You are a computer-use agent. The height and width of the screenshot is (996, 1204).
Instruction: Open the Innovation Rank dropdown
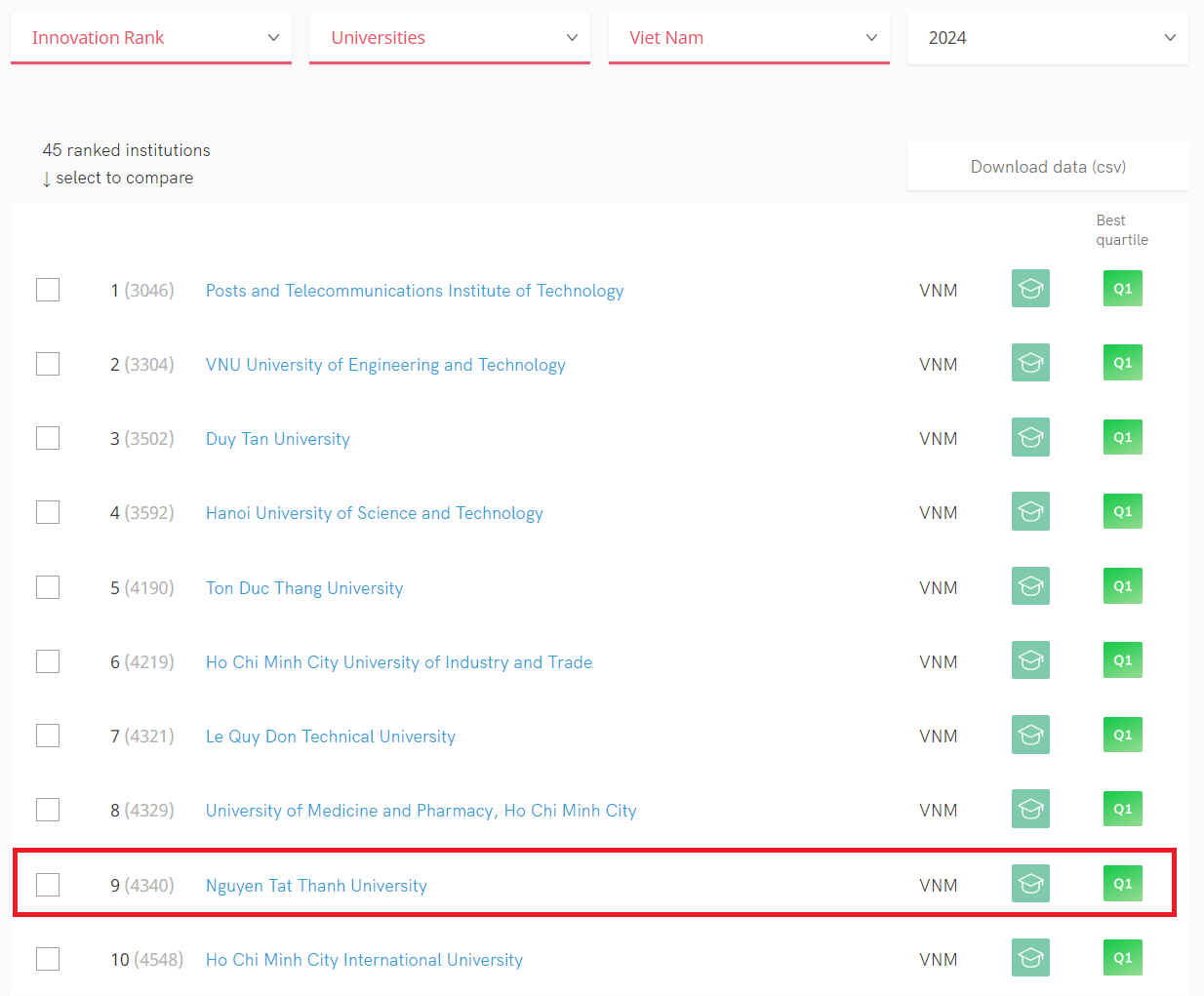tap(151, 38)
